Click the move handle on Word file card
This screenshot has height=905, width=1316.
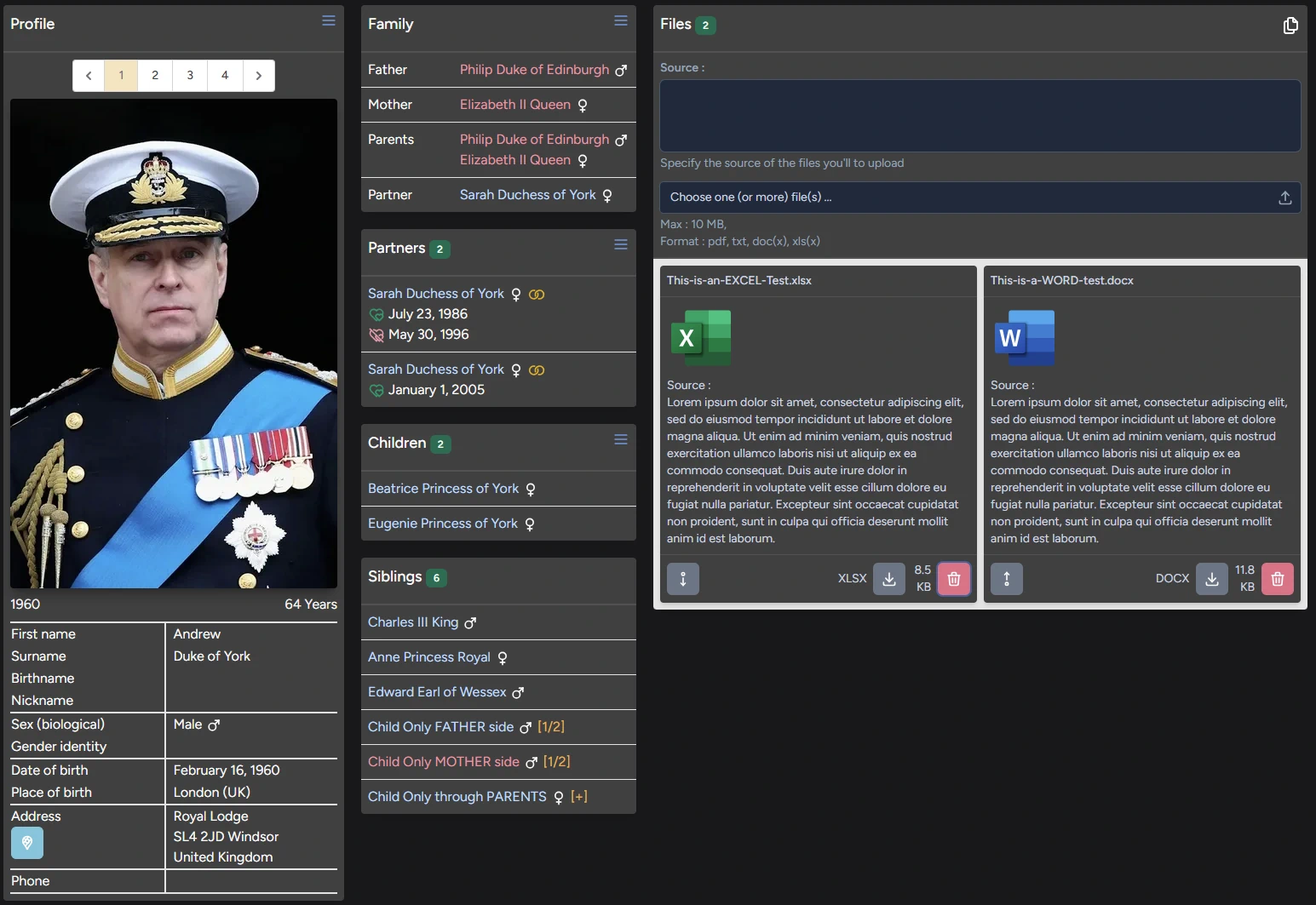[x=1007, y=579]
